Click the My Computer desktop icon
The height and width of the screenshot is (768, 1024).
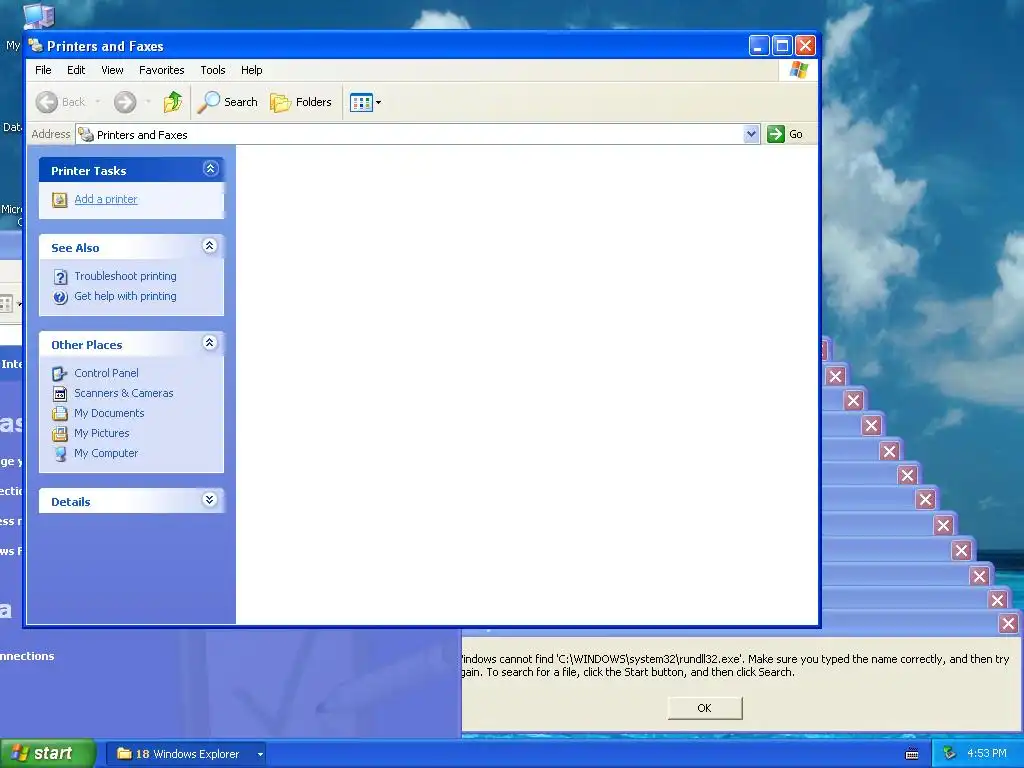click(x=39, y=14)
